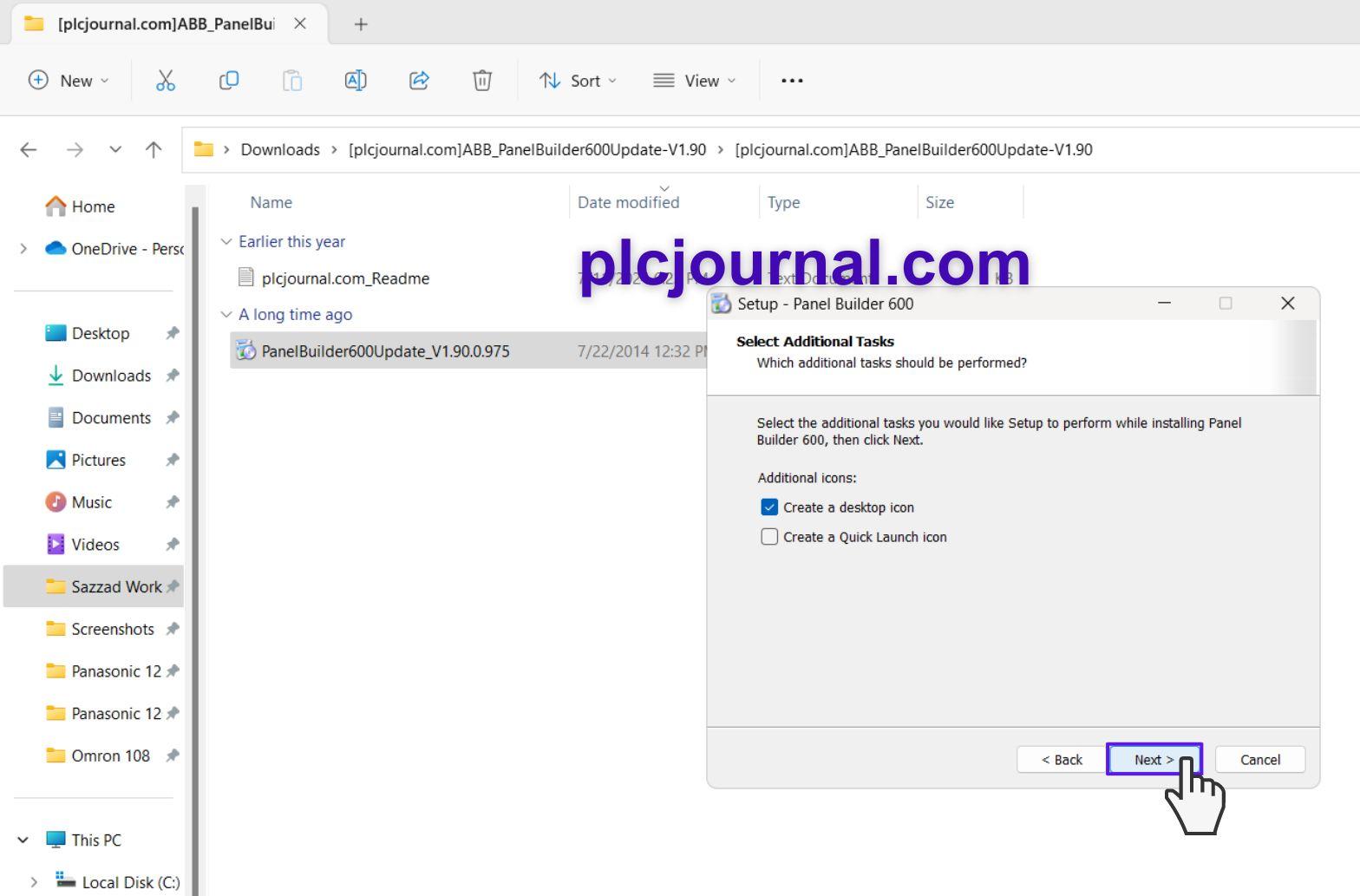Collapse the This PC tree node
Viewport: 1360px width, 896px height.
tap(23, 840)
